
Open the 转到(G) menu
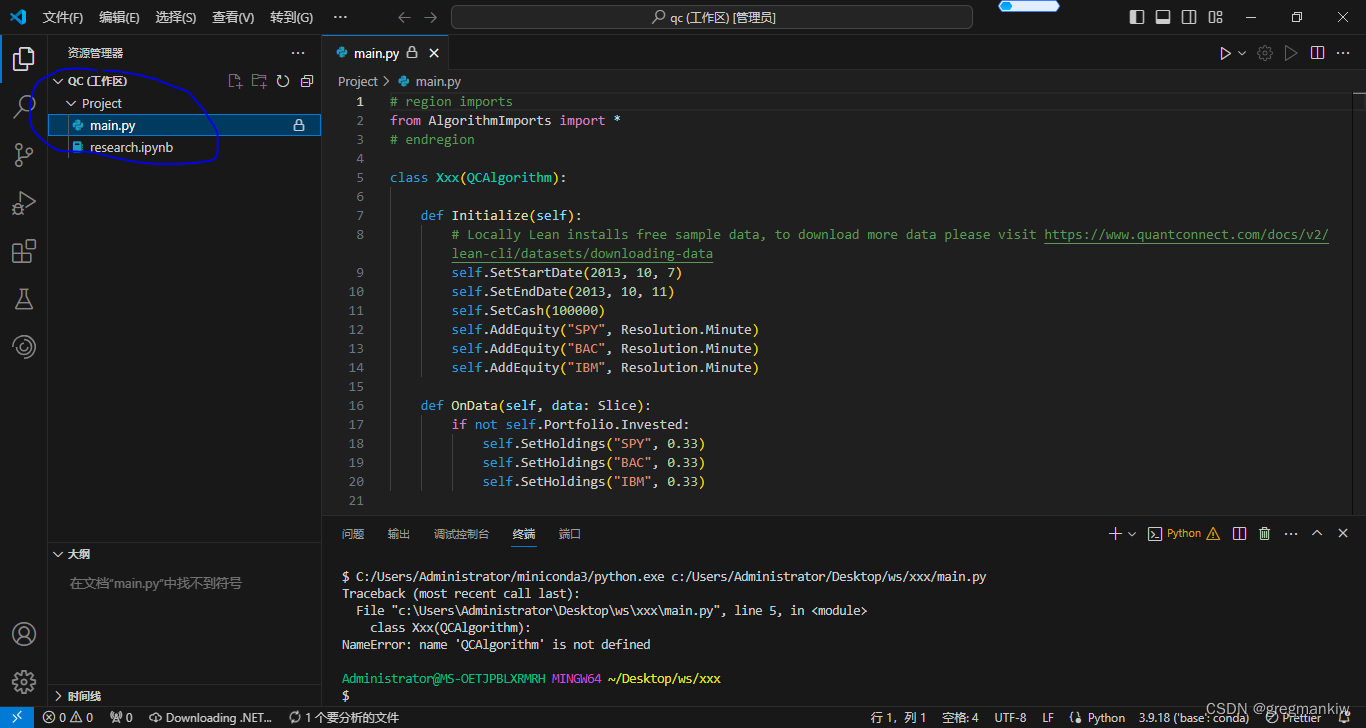[291, 17]
